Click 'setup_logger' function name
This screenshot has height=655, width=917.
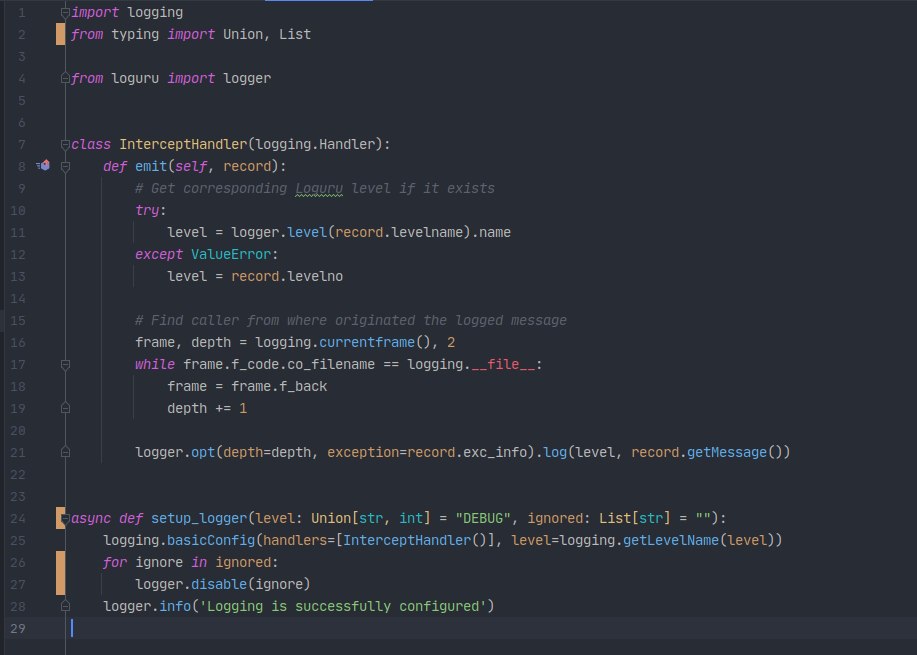pos(199,519)
